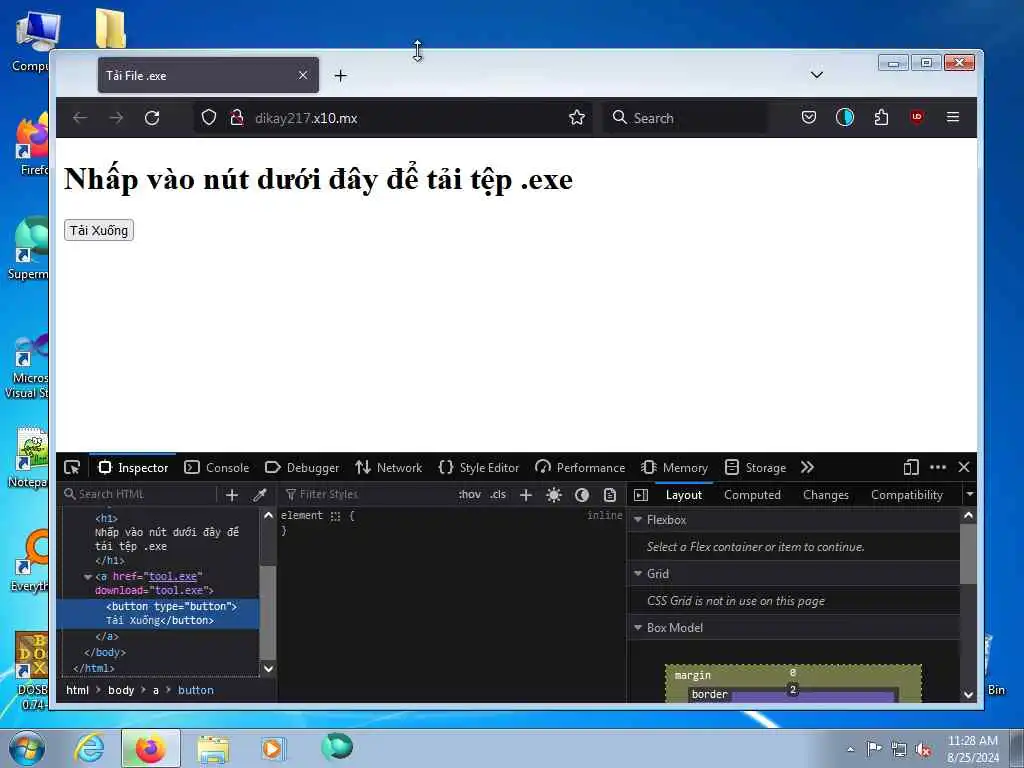List all tabs with chevron
This screenshot has height=768, width=1024.
[816, 75]
